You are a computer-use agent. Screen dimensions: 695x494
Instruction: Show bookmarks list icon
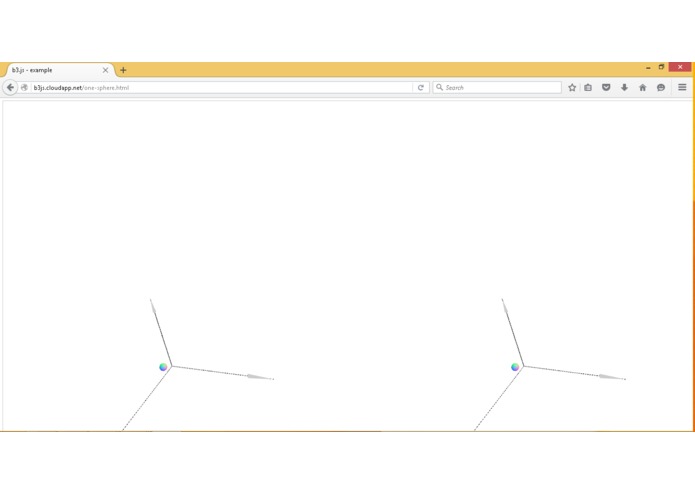pyautogui.click(x=588, y=88)
